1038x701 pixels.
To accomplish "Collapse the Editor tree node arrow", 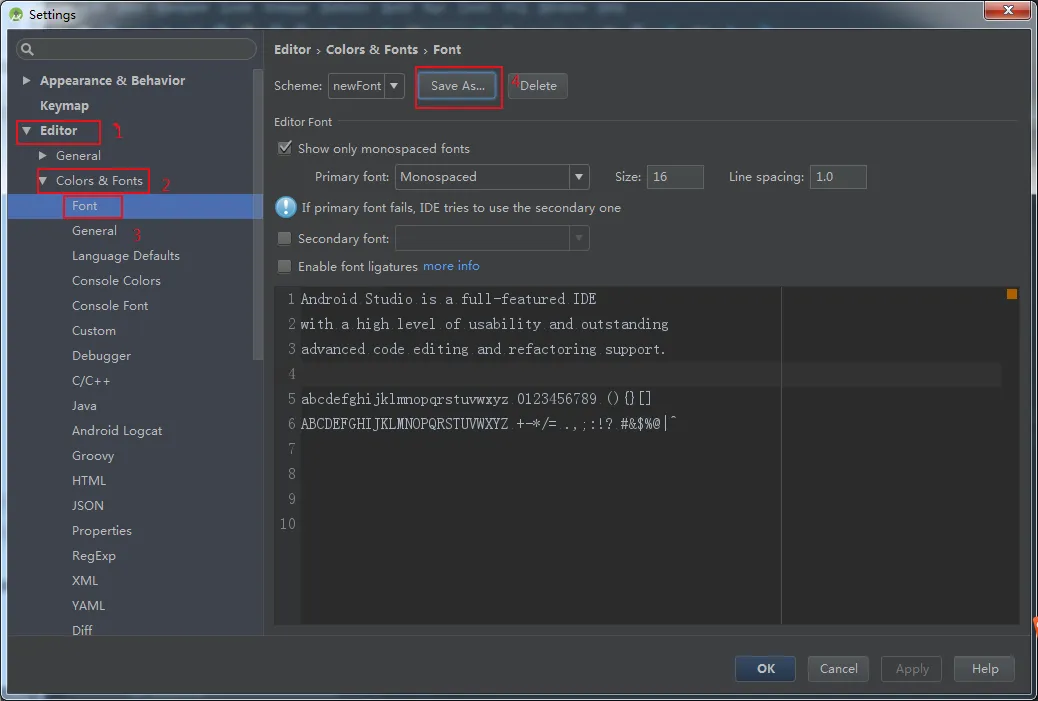I will [x=26, y=130].
